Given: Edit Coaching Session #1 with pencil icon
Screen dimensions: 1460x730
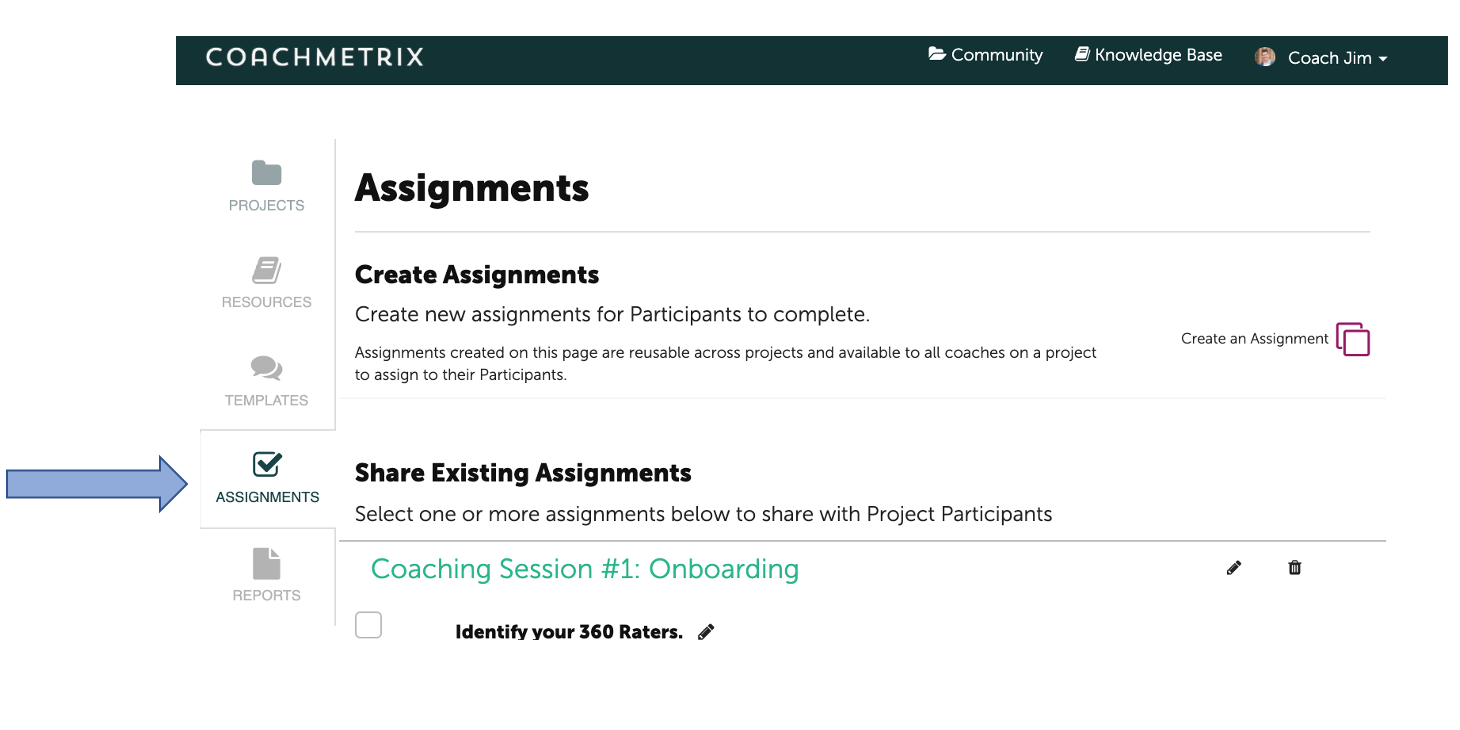Looking at the screenshot, I should click(x=1234, y=568).
